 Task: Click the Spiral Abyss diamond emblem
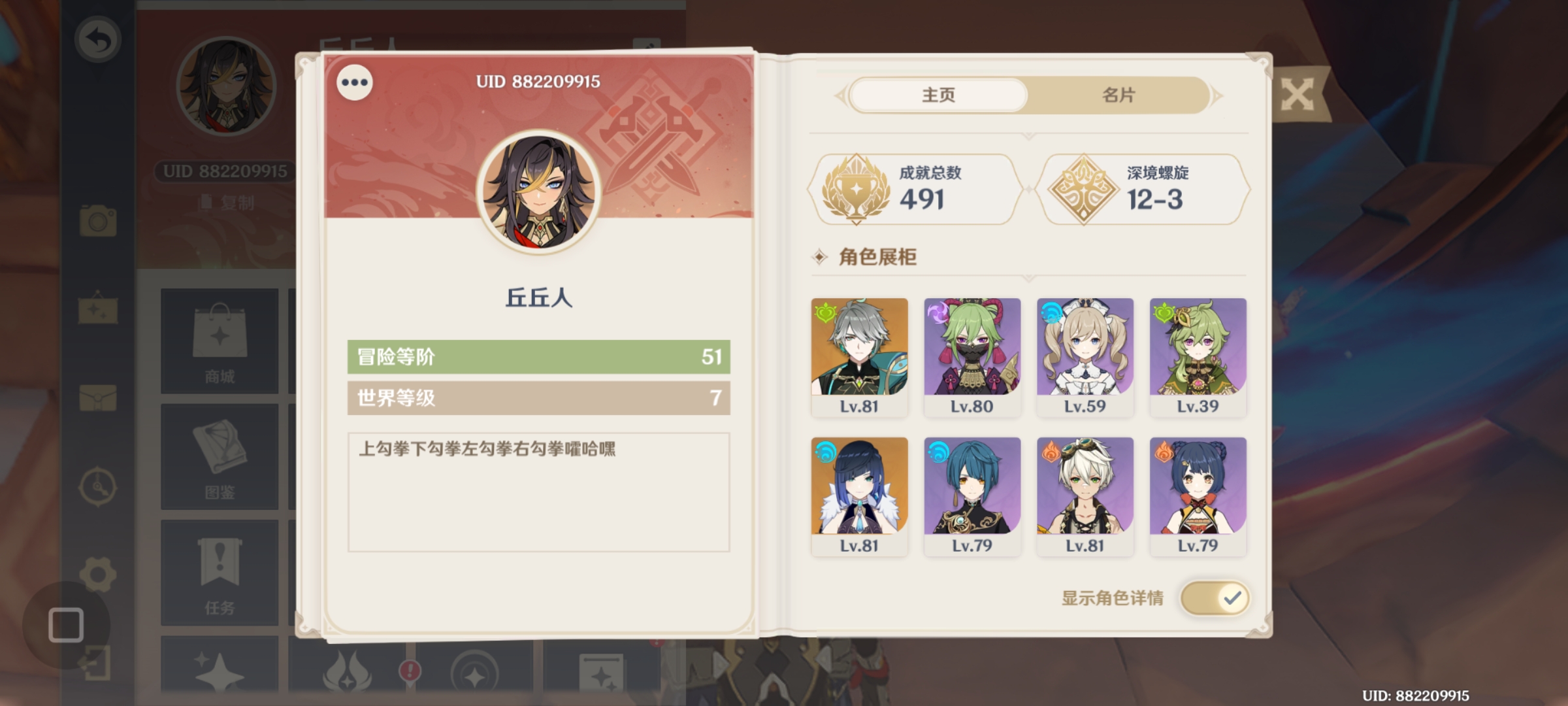[1083, 190]
